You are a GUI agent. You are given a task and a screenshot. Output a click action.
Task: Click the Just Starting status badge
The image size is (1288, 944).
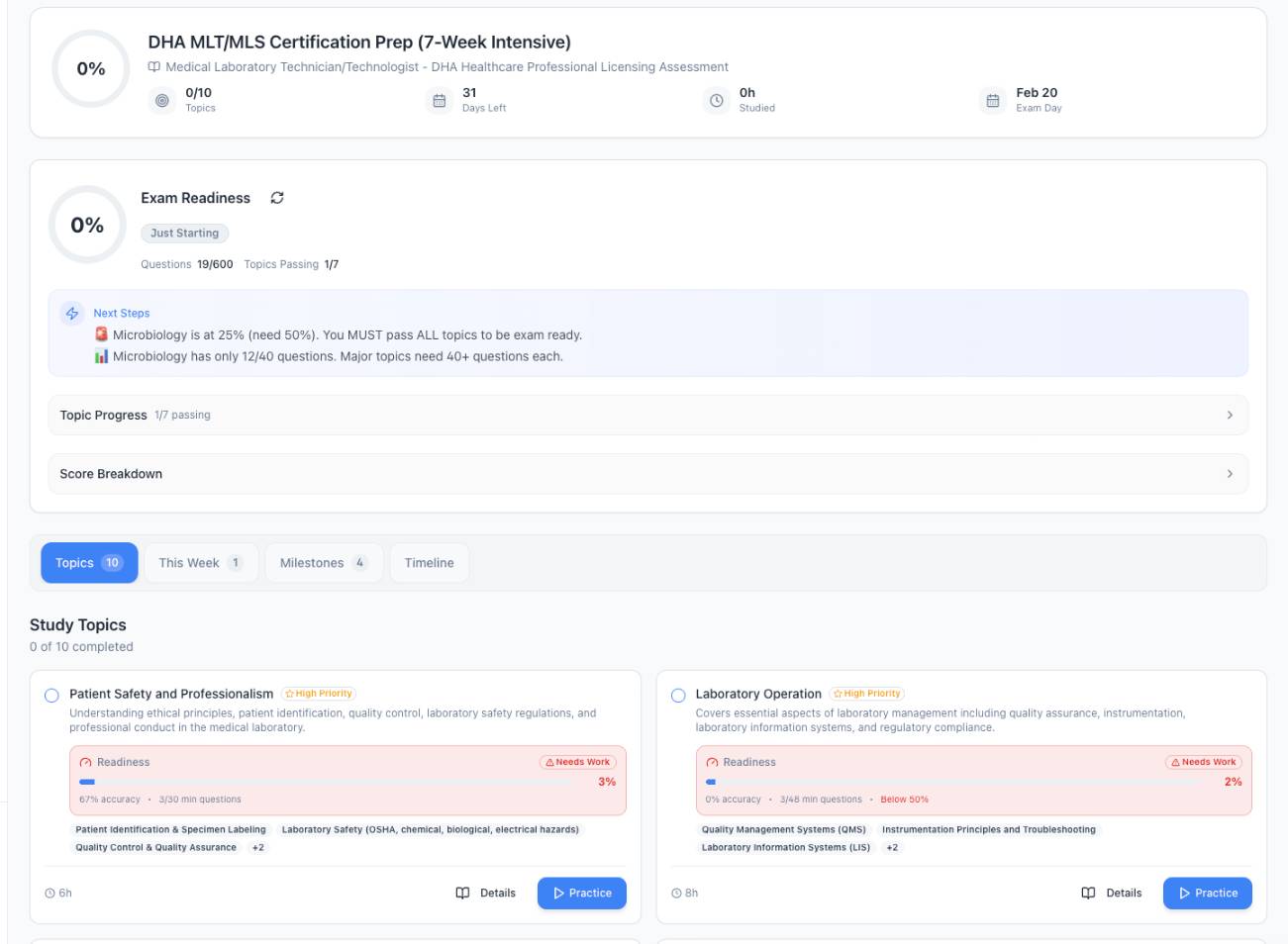pos(185,234)
